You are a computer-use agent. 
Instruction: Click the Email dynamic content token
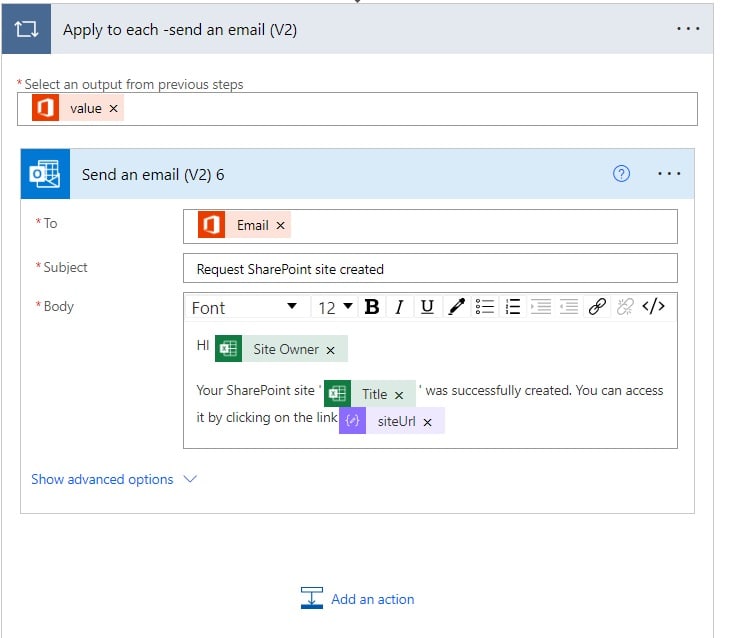[244, 224]
